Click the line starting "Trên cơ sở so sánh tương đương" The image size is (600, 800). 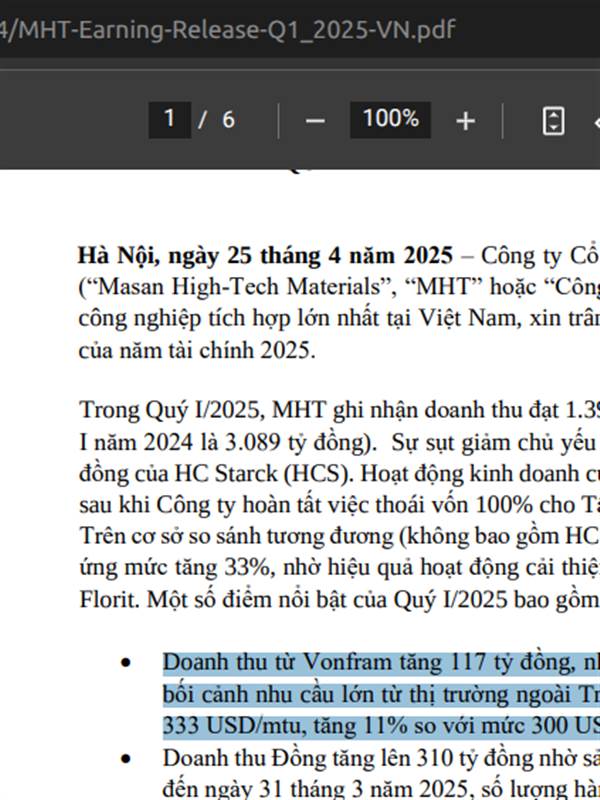(339, 536)
